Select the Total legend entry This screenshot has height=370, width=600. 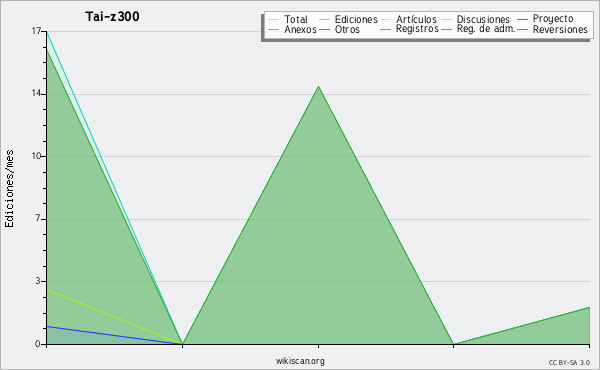(x=288, y=19)
